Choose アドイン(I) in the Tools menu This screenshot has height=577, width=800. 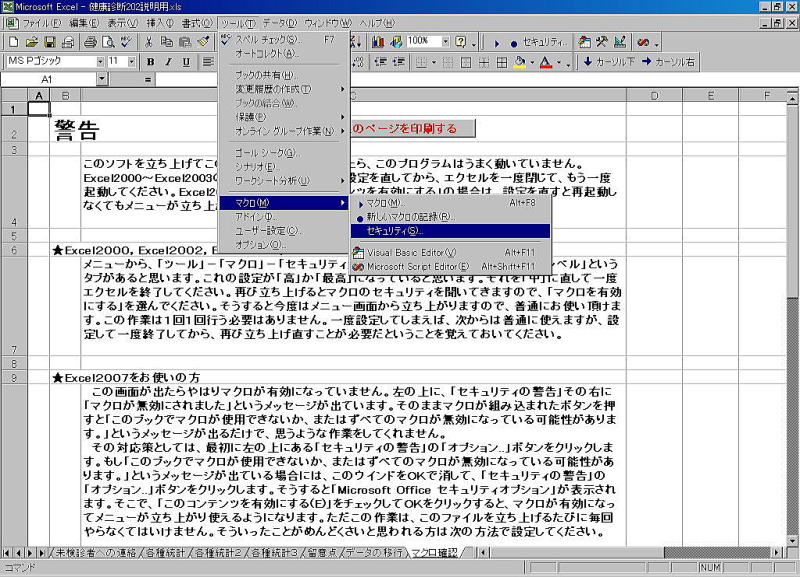point(284,217)
